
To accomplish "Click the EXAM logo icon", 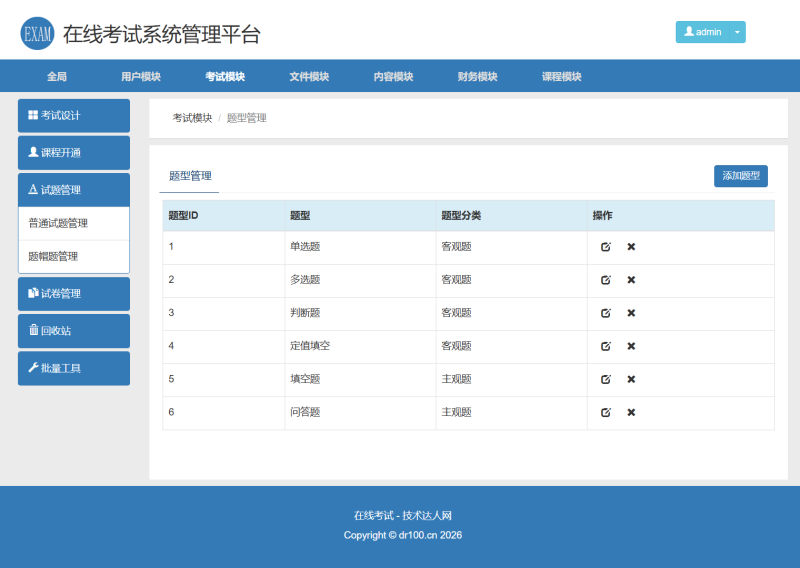I will 37,34.
